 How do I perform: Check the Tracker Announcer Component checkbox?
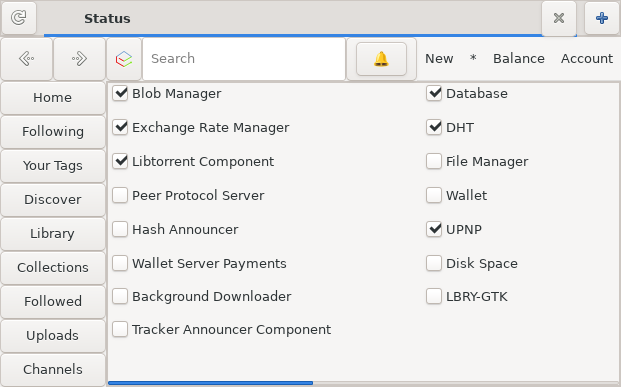click(120, 329)
